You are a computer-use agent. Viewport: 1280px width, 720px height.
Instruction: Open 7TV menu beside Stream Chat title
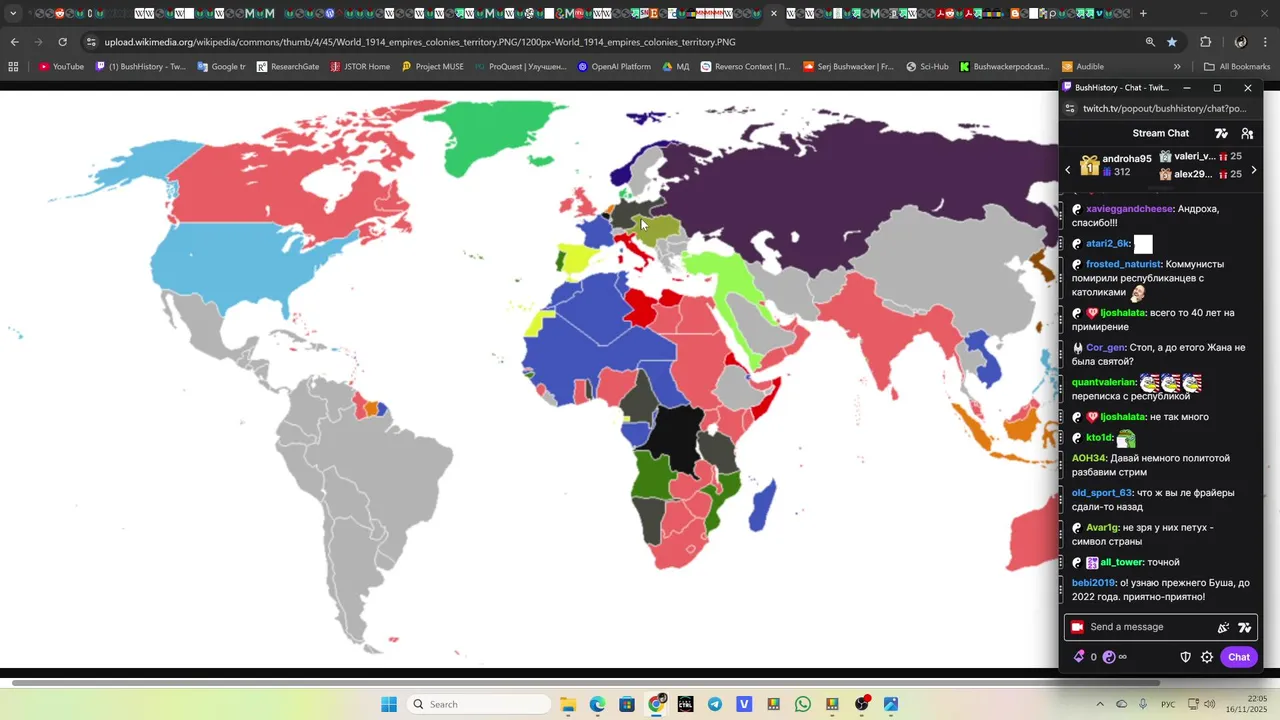pyautogui.click(x=1221, y=133)
